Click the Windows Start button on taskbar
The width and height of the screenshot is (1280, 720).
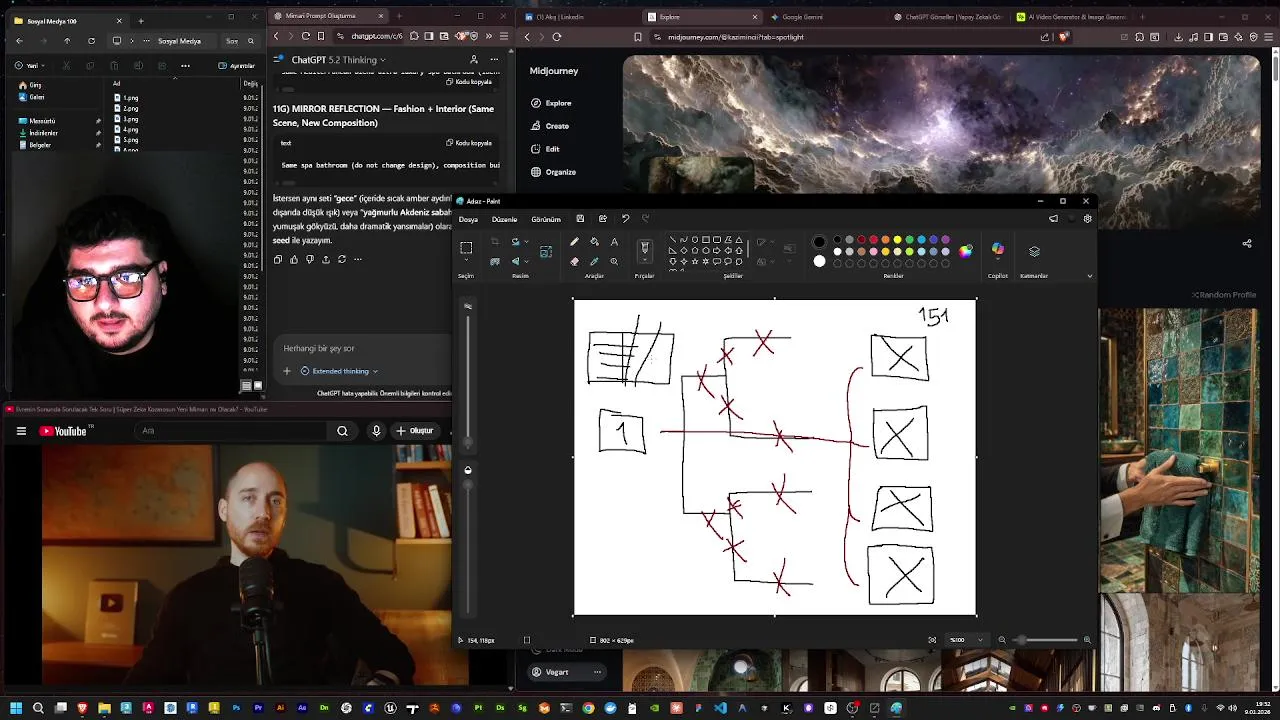click(x=16, y=708)
